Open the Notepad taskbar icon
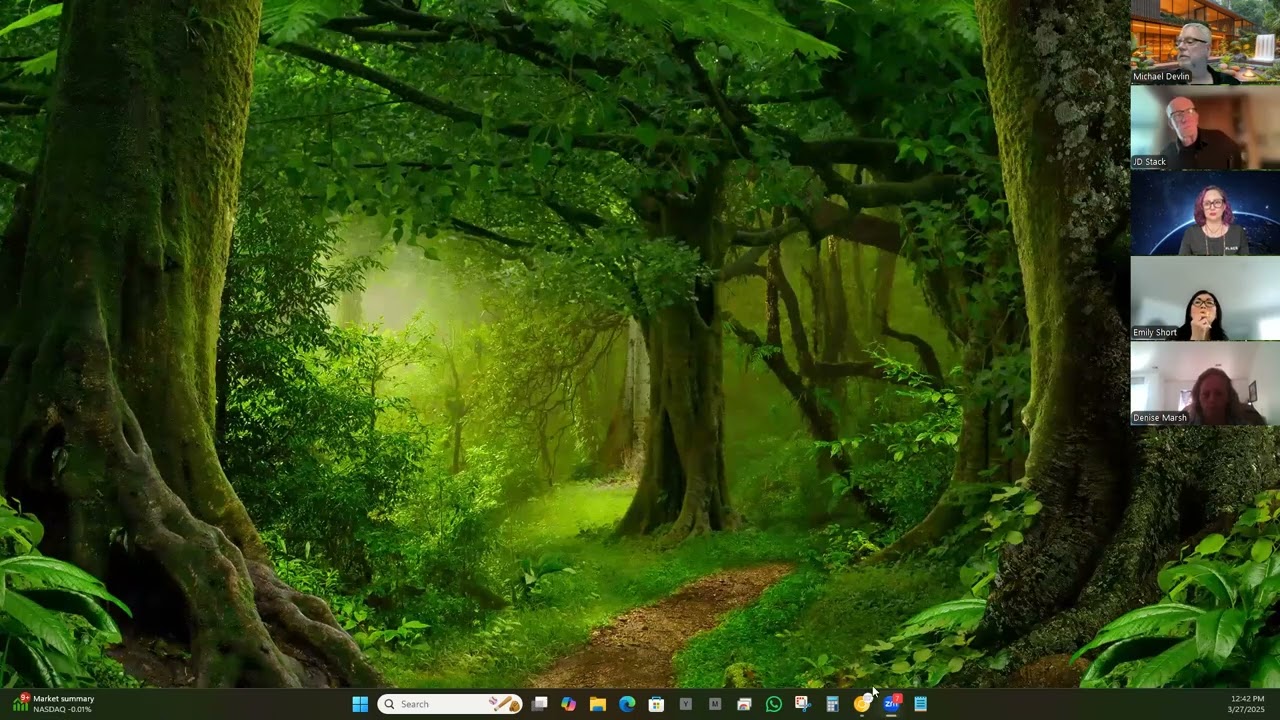The image size is (1280, 720). click(x=920, y=704)
